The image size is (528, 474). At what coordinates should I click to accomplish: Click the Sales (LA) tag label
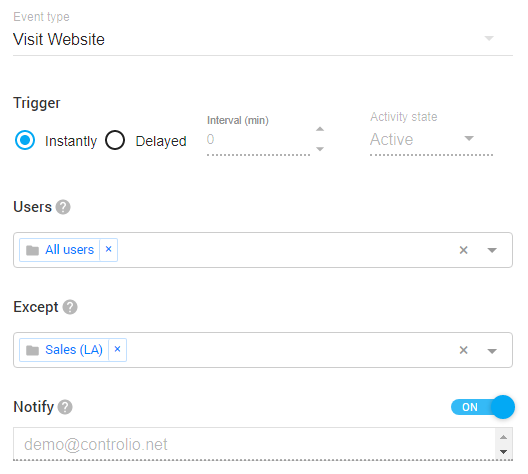click(74, 350)
